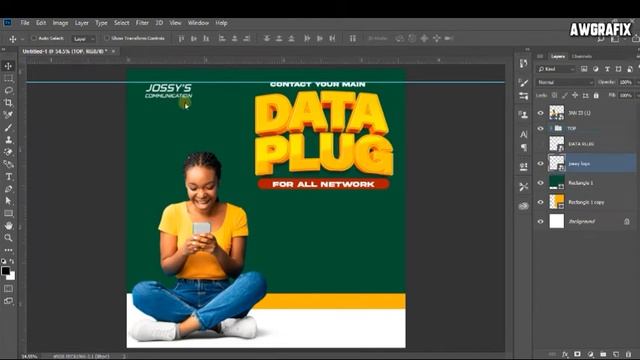
Task: Open the Creative Cloud Libraries panel icon
Action: 524,206
